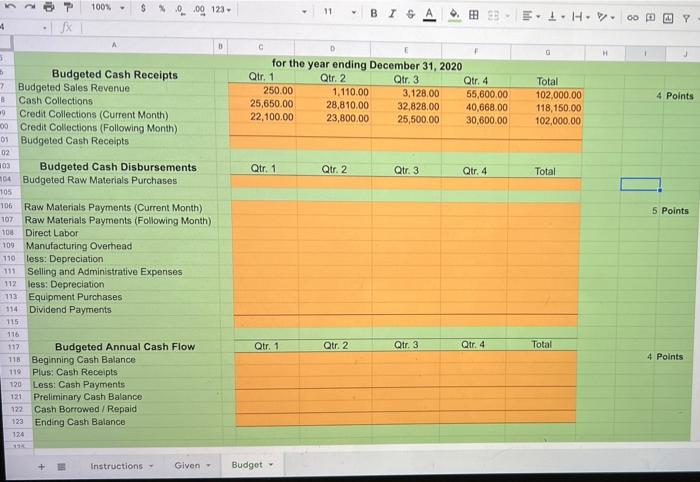
Task: Open the merge cells dropdown arrow
Action: pyautogui.click(x=507, y=17)
